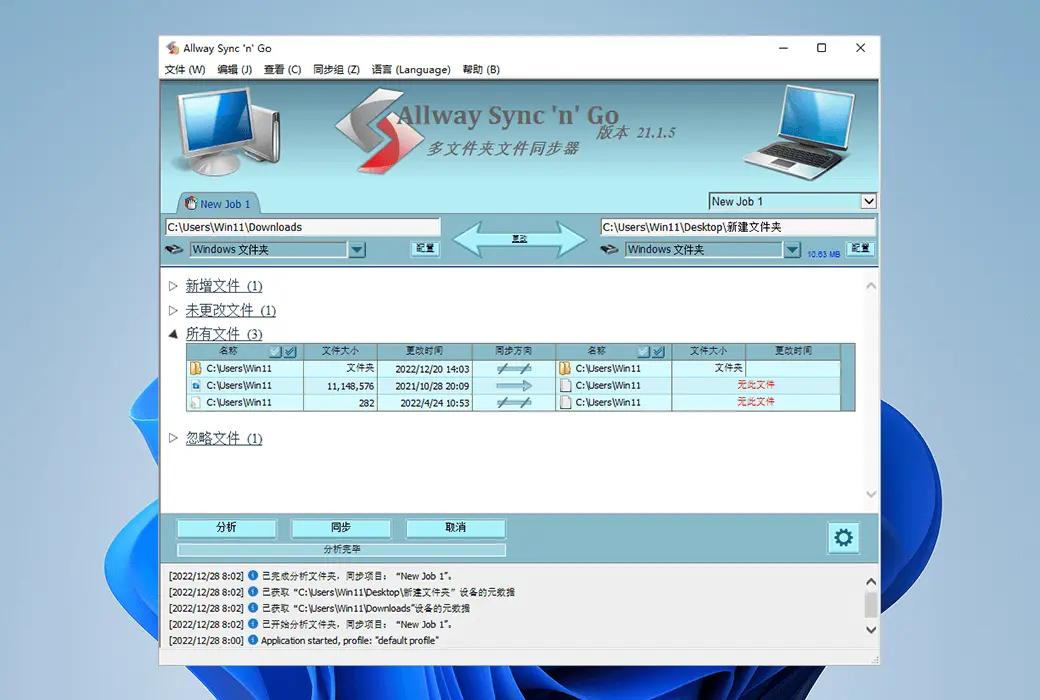This screenshot has width=1040, height=700.
Task: Expand the 忽略文件 (1) group
Action: [173, 438]
